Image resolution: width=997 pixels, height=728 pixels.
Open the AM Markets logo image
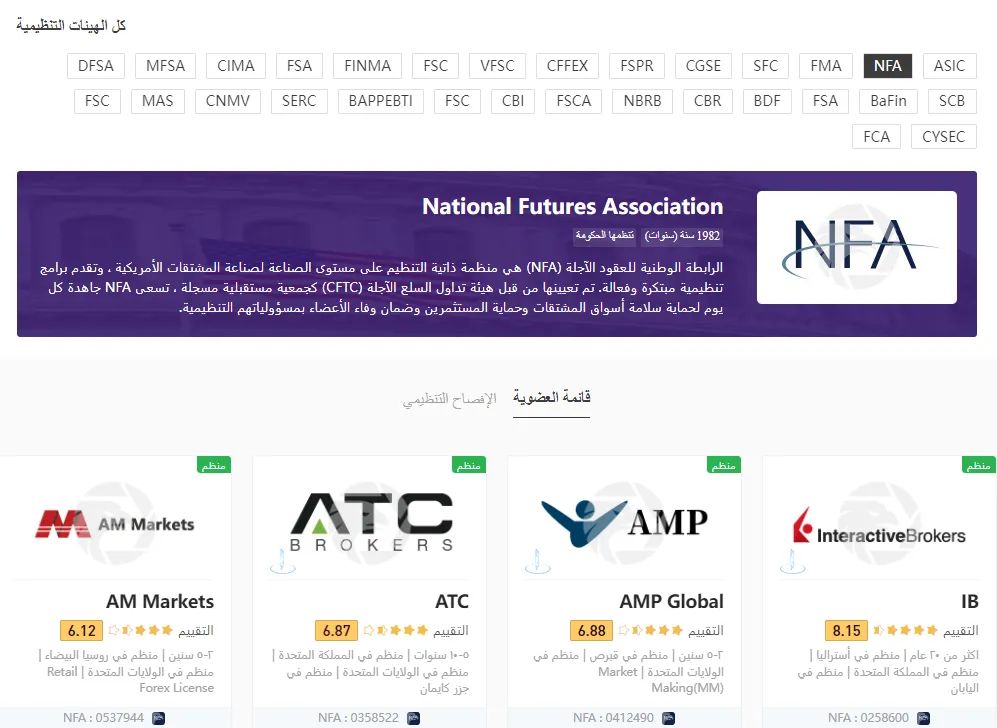[x=115, y=524]
